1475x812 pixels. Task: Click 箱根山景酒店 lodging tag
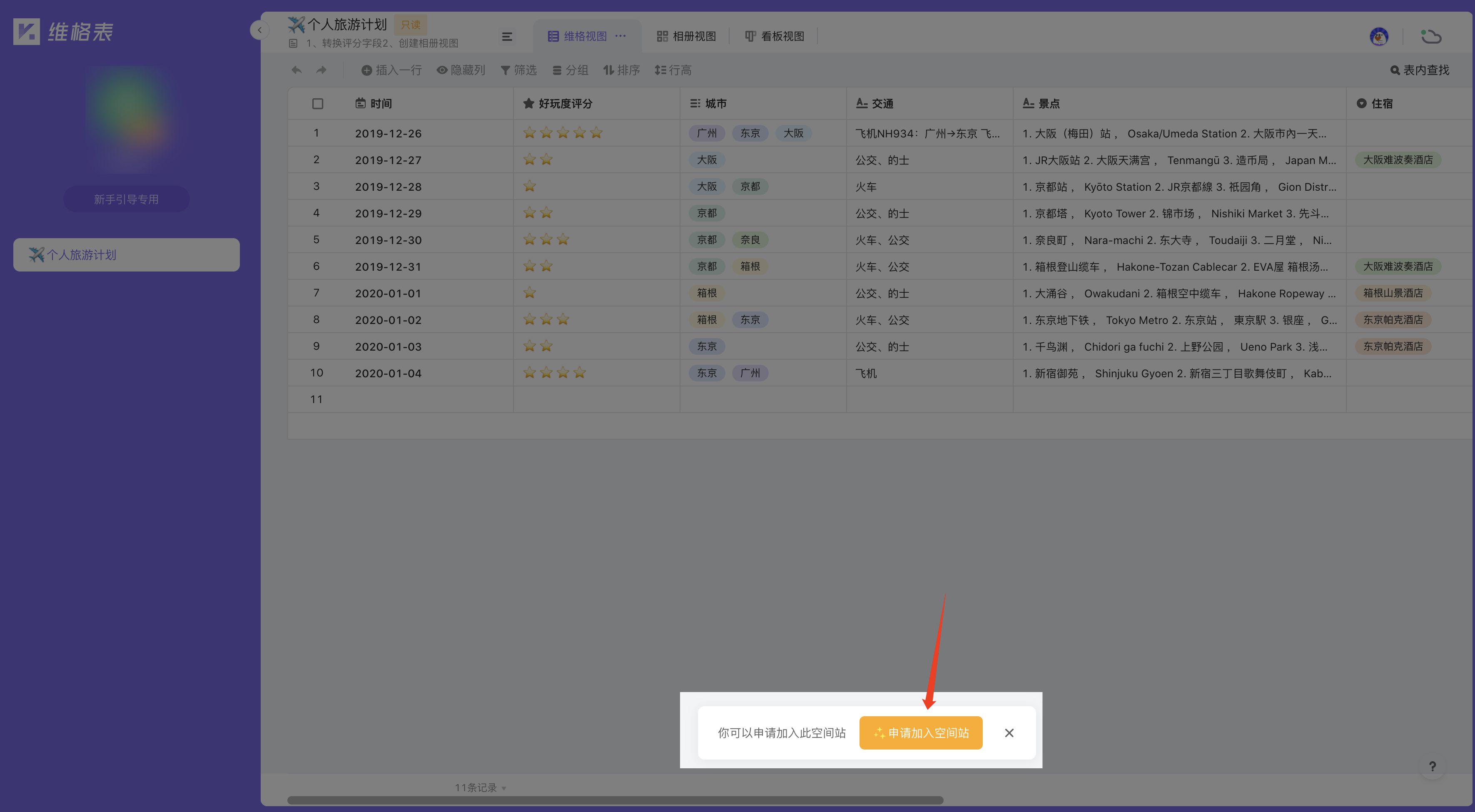[1393, 293]
